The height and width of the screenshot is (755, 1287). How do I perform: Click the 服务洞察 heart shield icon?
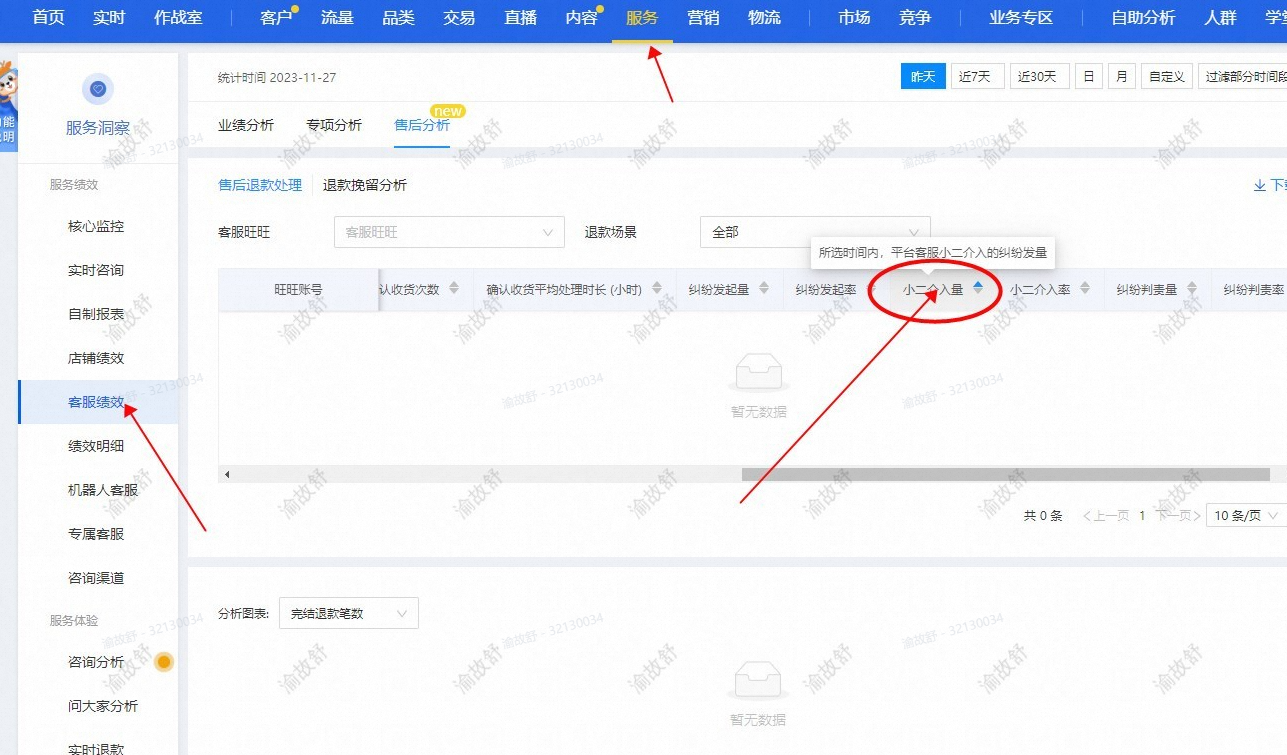click(x=97, y=90)
